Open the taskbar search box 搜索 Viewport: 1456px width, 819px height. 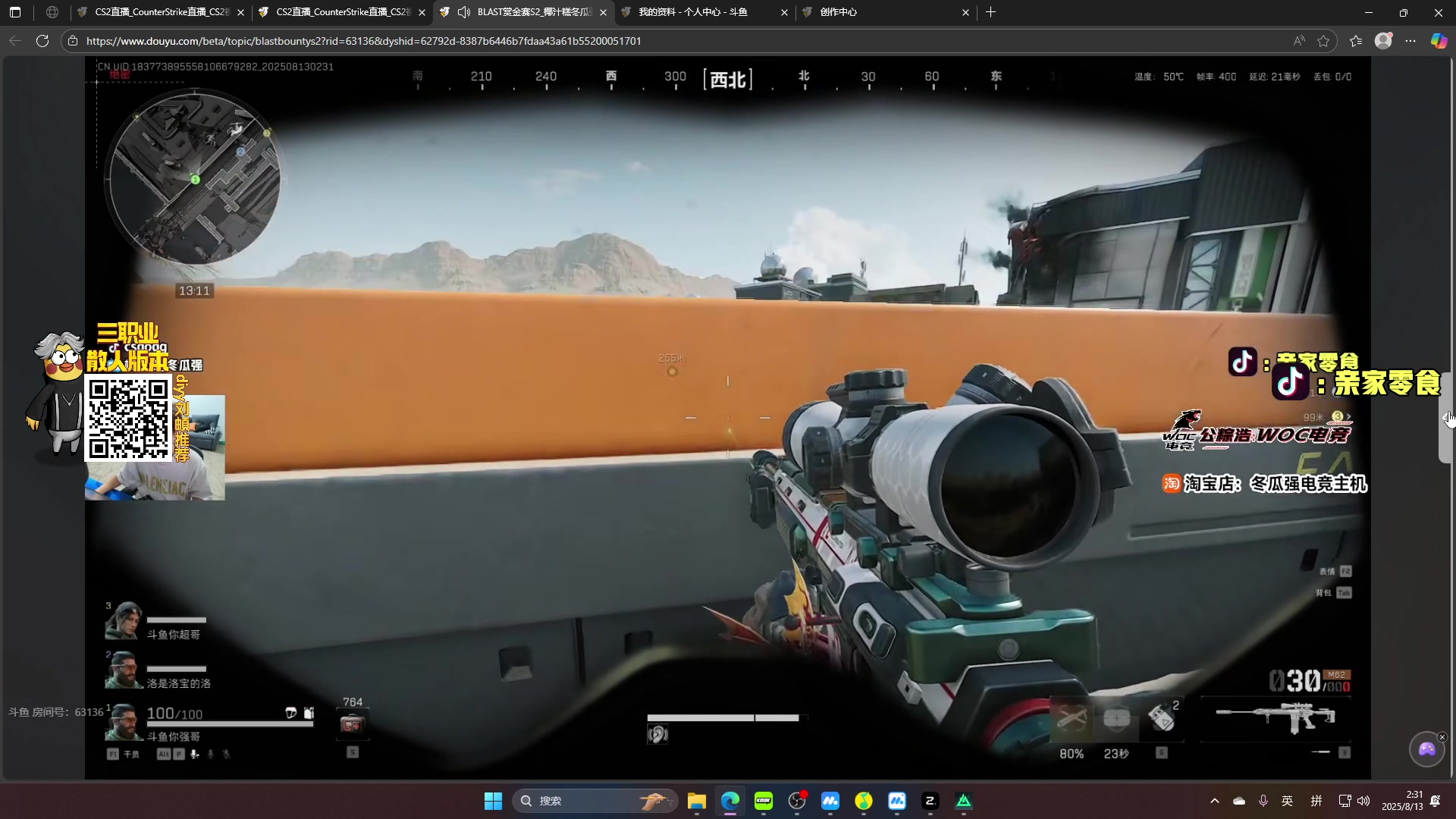click(595, 801)
